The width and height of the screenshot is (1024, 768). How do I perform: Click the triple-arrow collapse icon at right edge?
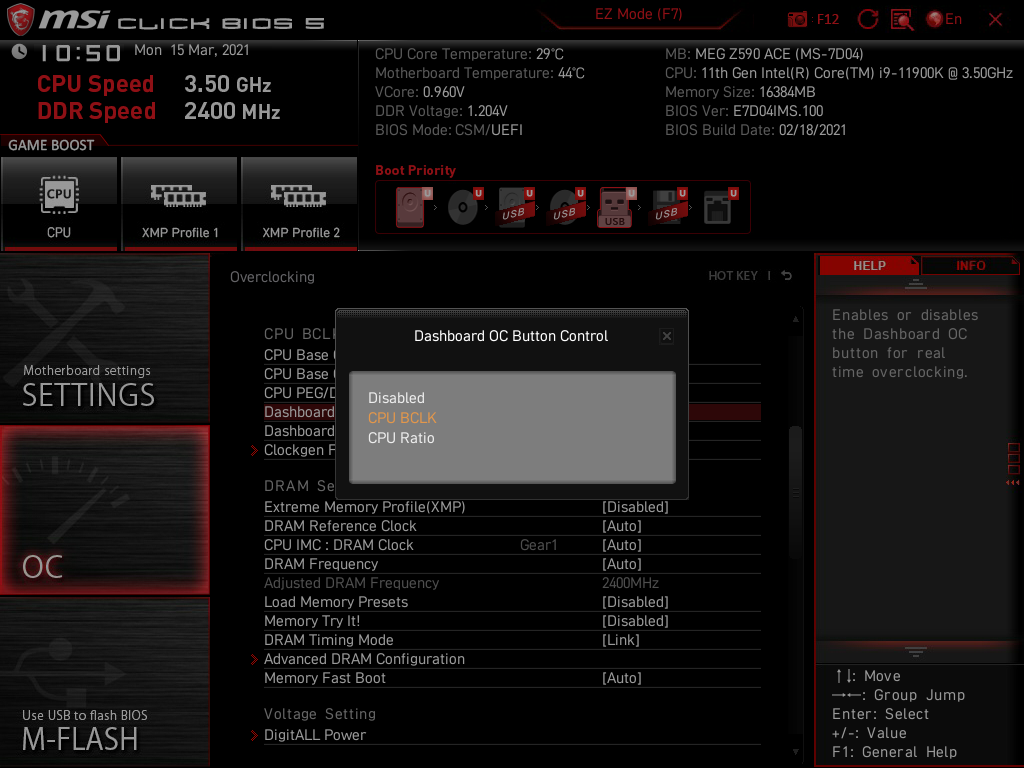(1013, 483)
